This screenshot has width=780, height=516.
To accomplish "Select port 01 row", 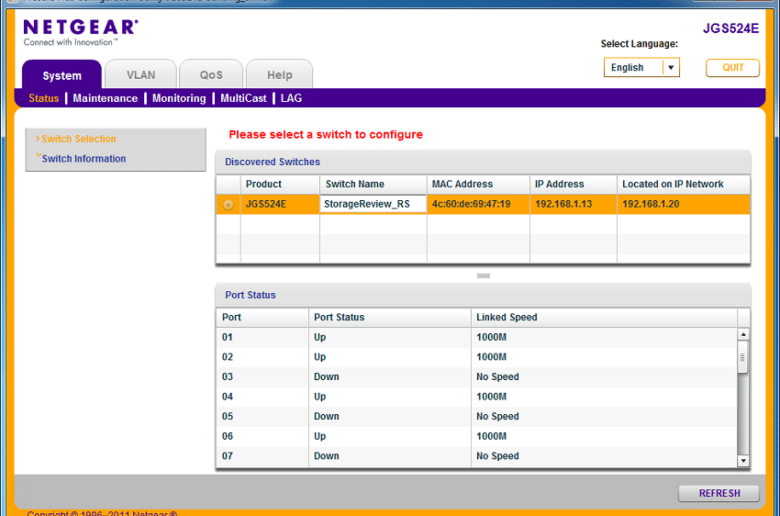I will click(477, 337).
